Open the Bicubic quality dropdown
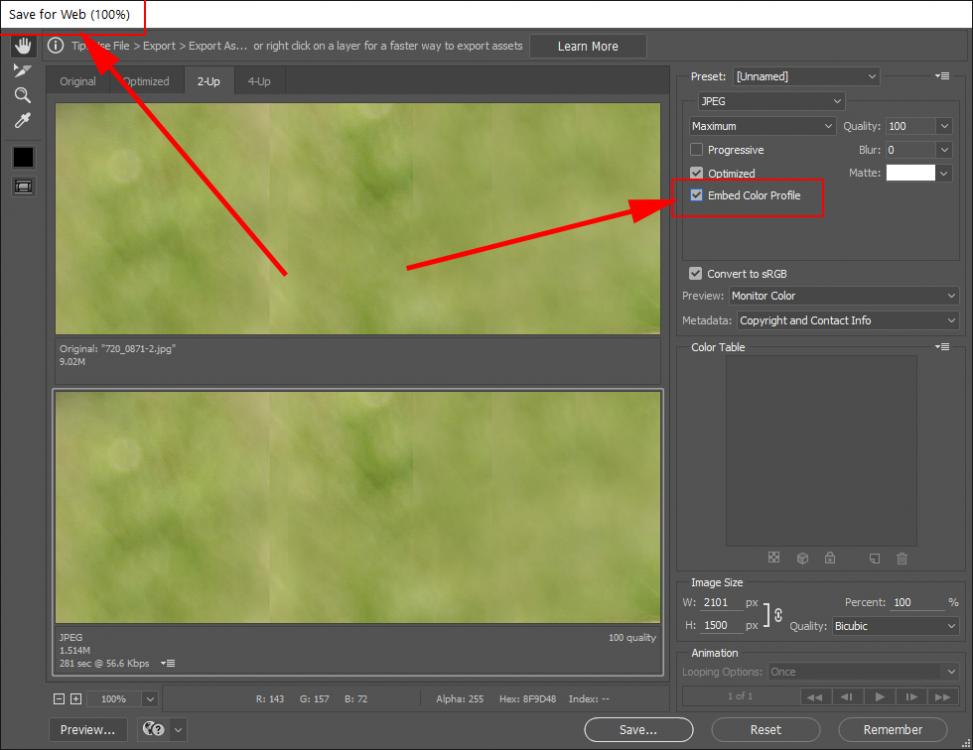This screenshot has width=973, height=750. [x=895, y=626]
